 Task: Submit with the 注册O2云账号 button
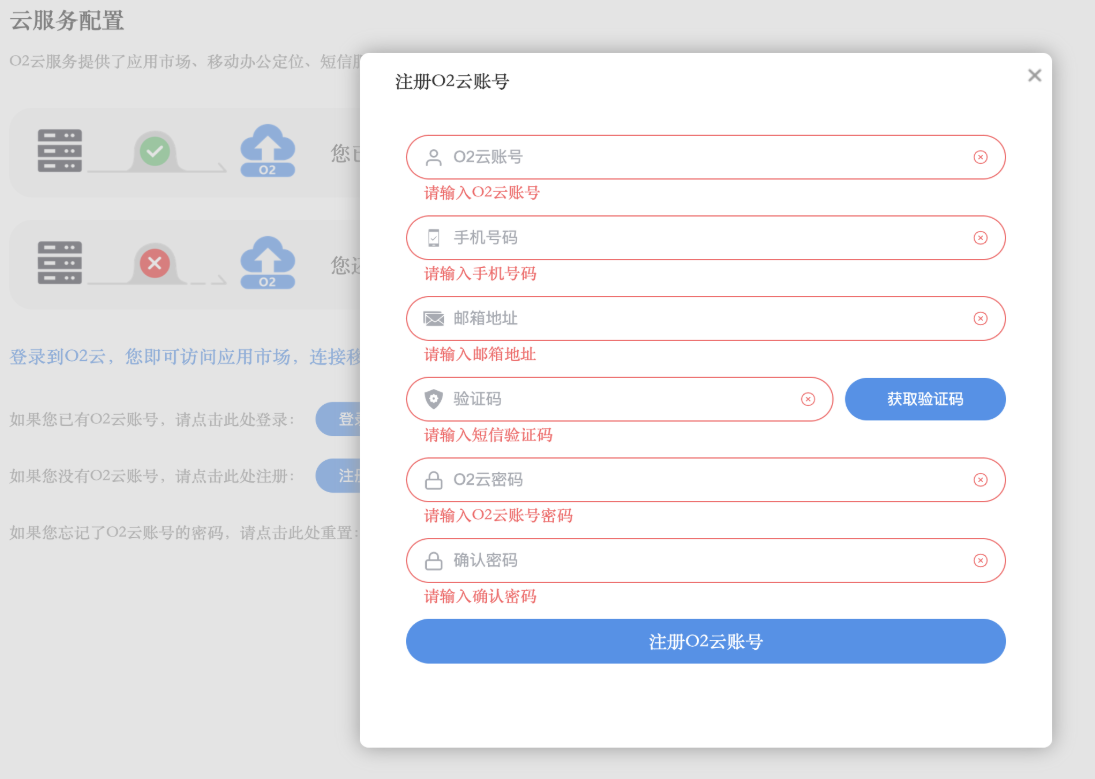705,642
